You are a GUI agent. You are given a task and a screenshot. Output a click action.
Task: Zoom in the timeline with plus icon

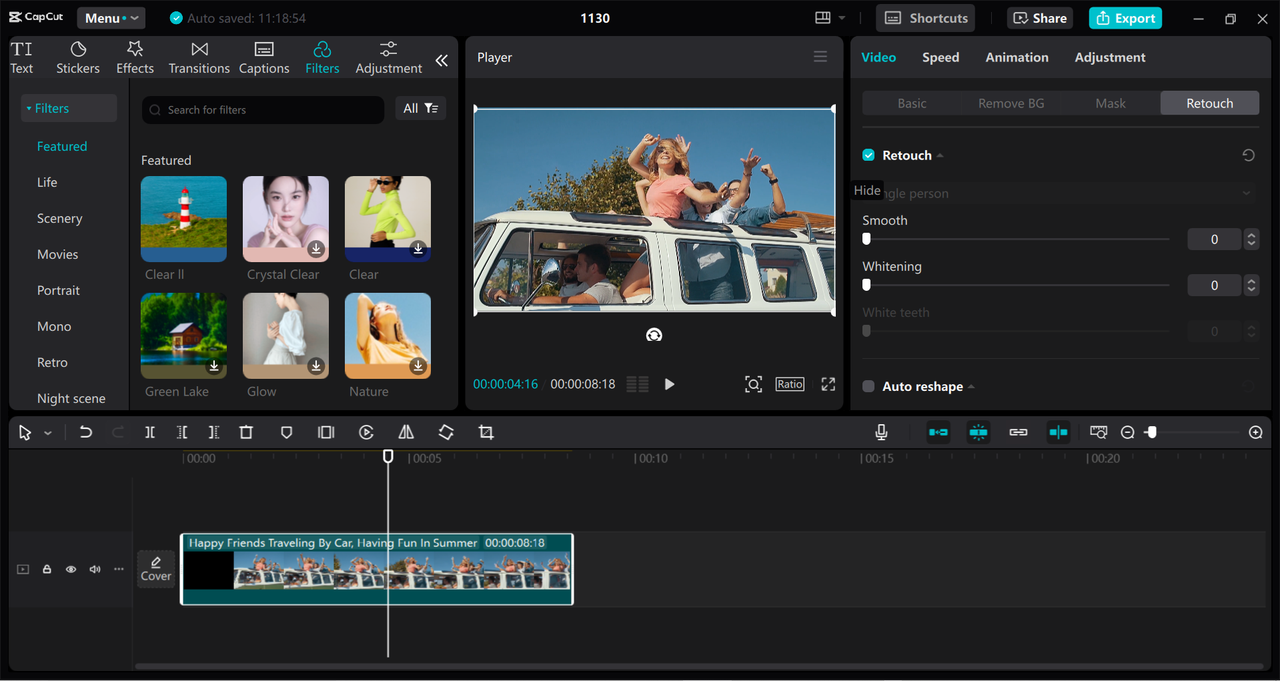1256,432
